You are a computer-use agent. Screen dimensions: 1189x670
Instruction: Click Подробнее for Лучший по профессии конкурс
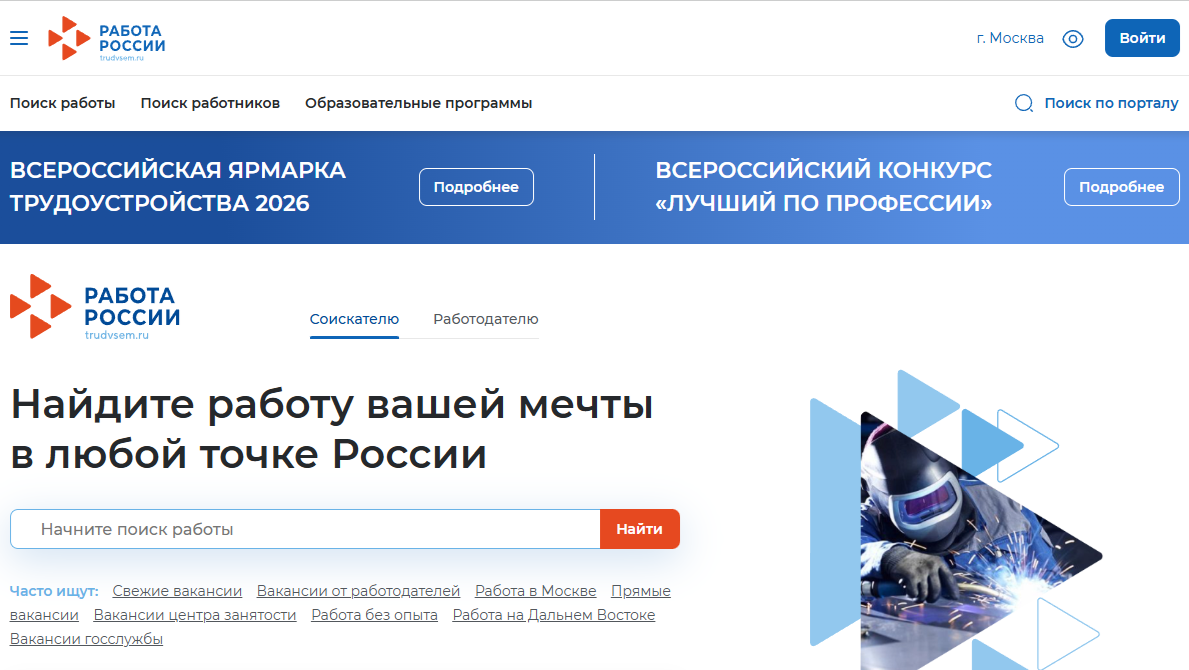click(1122, 187)
